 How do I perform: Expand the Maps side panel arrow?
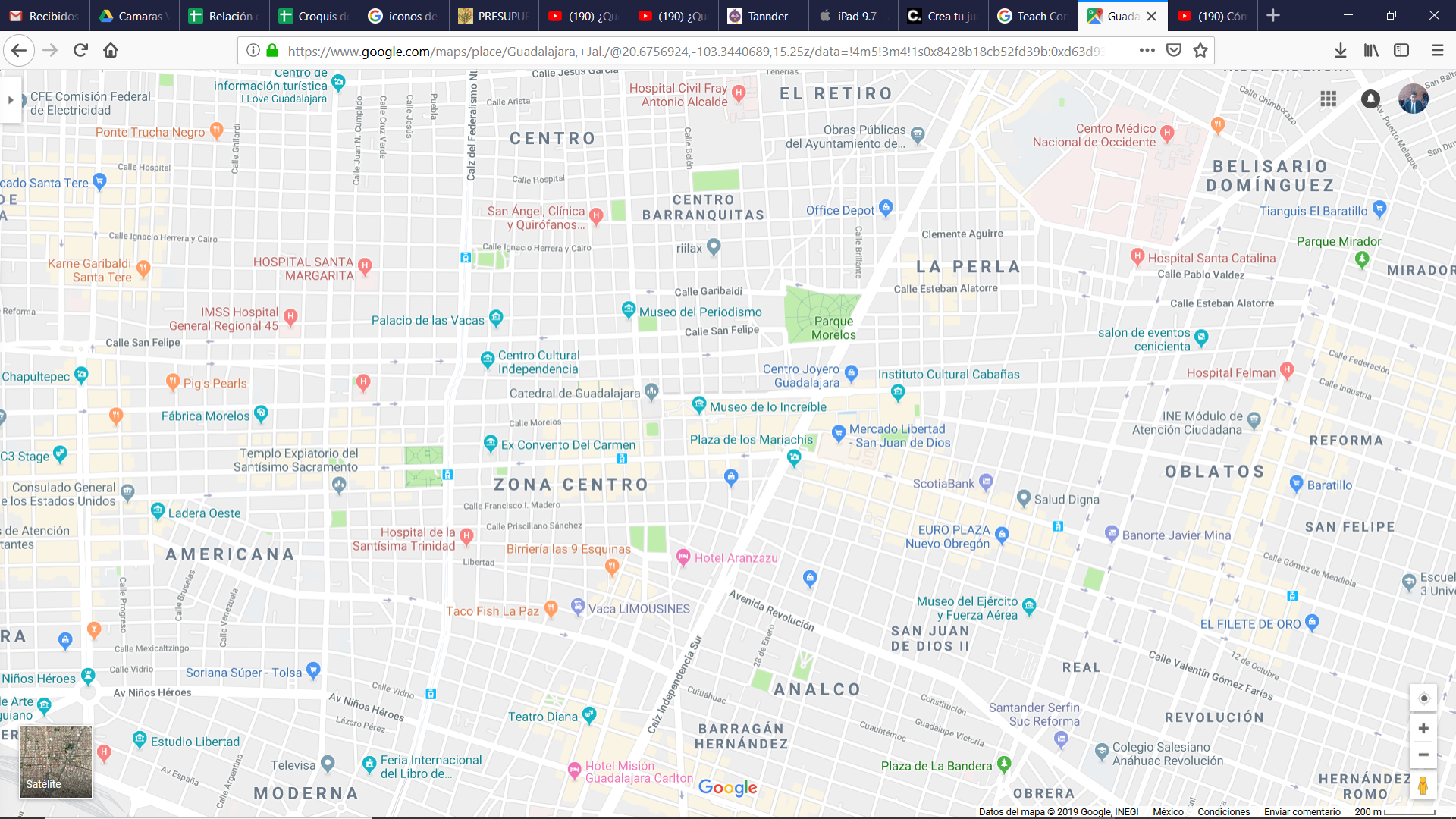point(11,100)
